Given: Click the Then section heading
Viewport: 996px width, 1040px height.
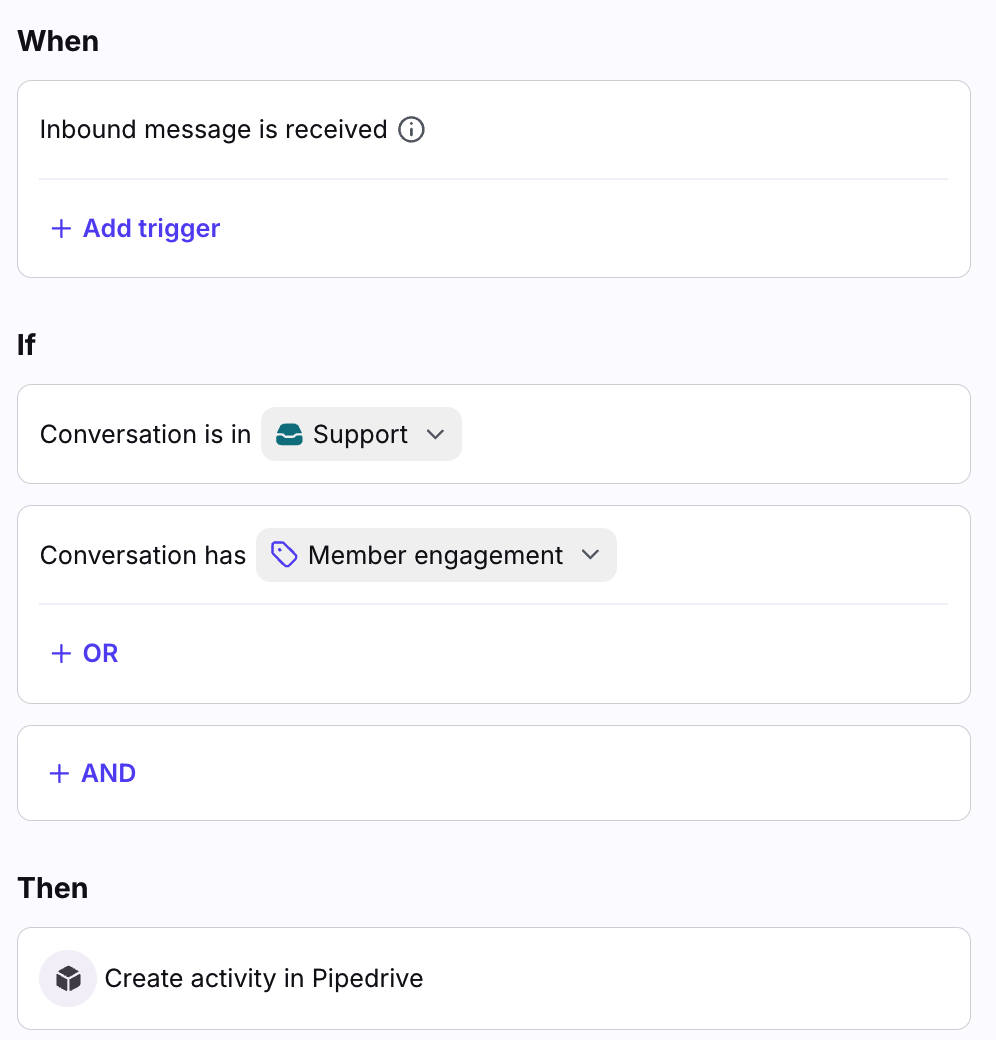Looking at the screenshot, I should [53, 888].
